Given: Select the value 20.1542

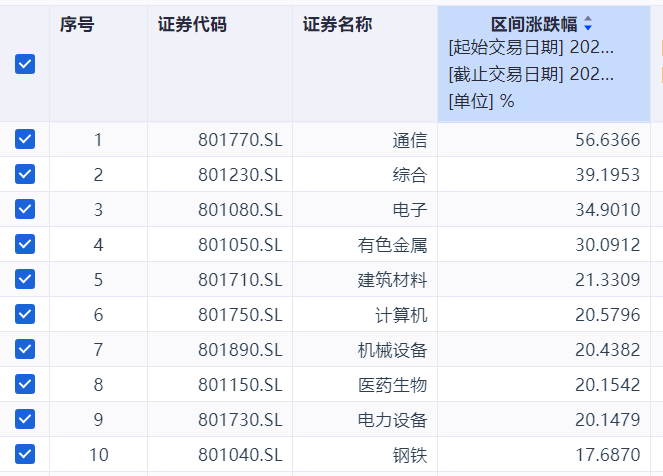Looking at the screenshot, I should pyautogui.click(x=608, y=385).
